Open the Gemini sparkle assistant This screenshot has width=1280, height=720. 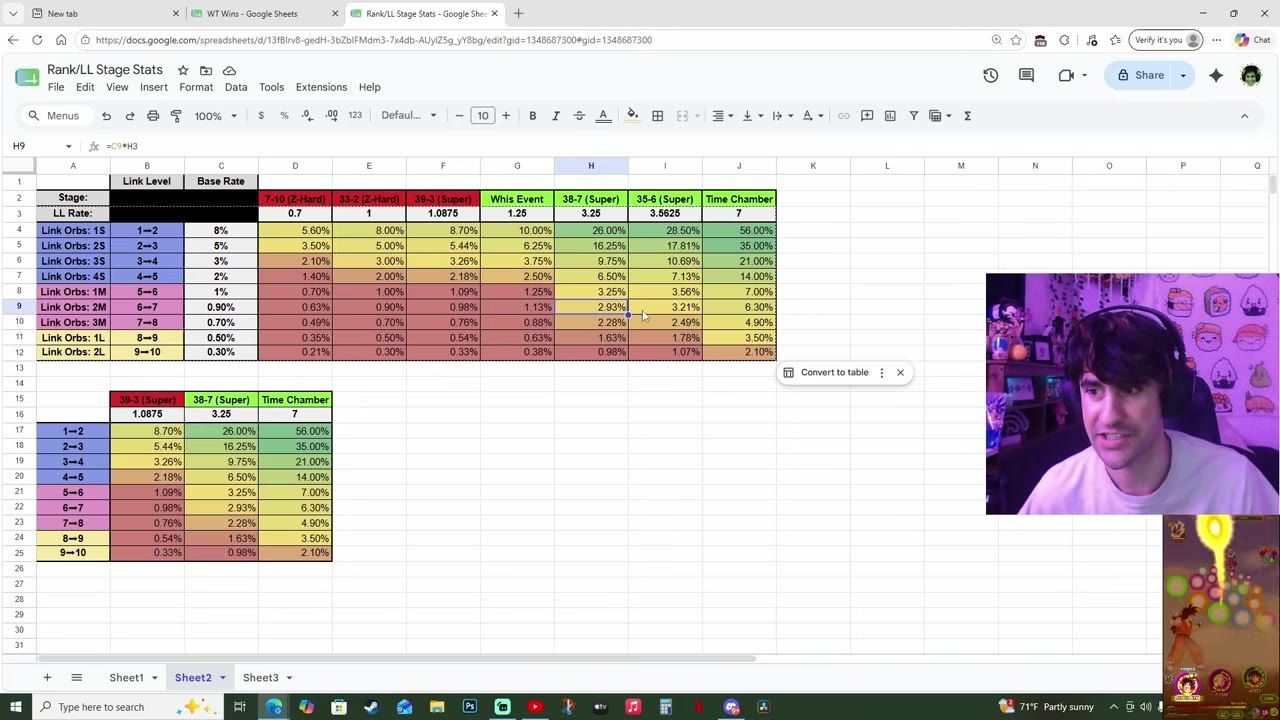pos(1216,75)
